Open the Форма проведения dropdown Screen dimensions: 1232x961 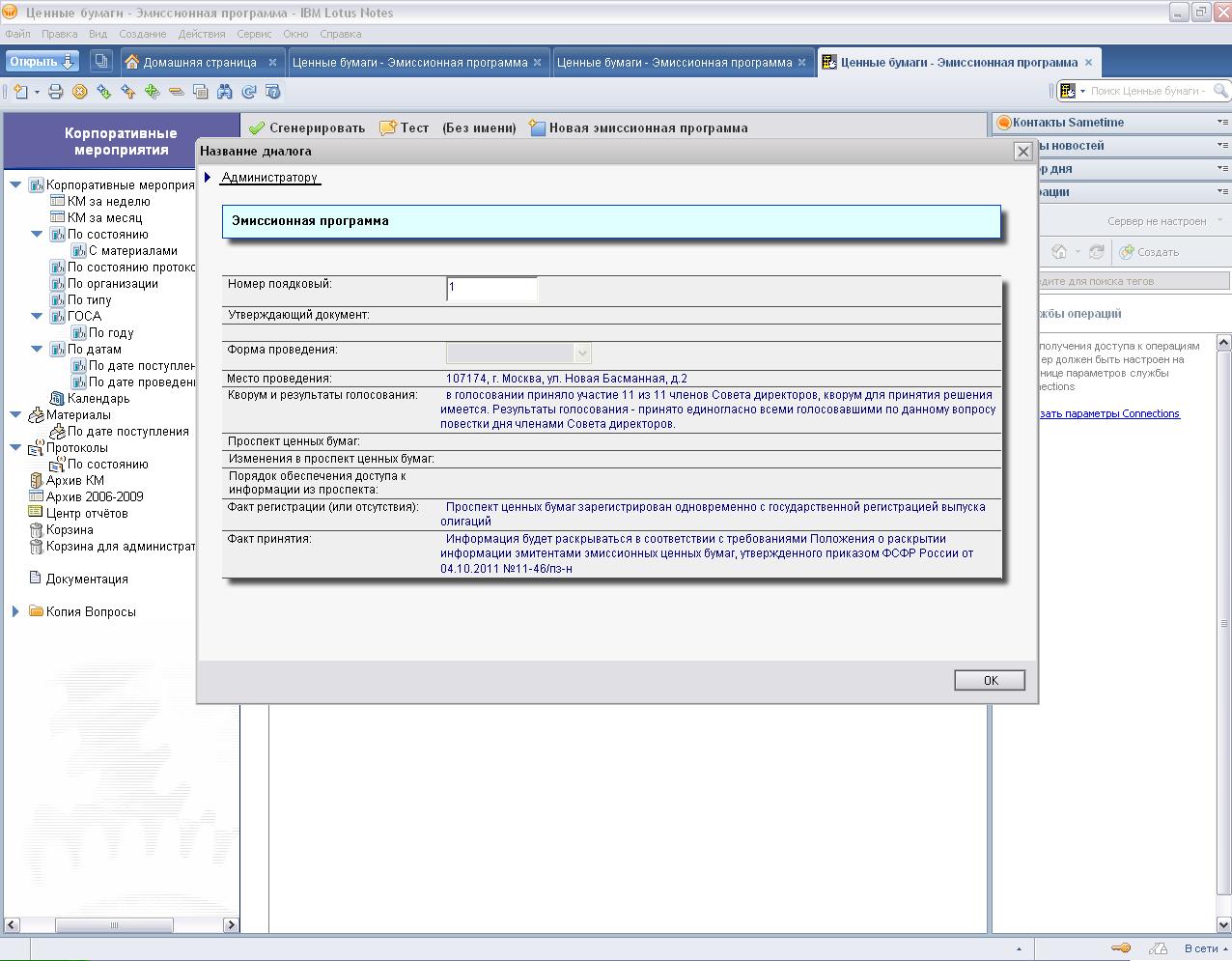pyautogui.click(x=581, y=353)
